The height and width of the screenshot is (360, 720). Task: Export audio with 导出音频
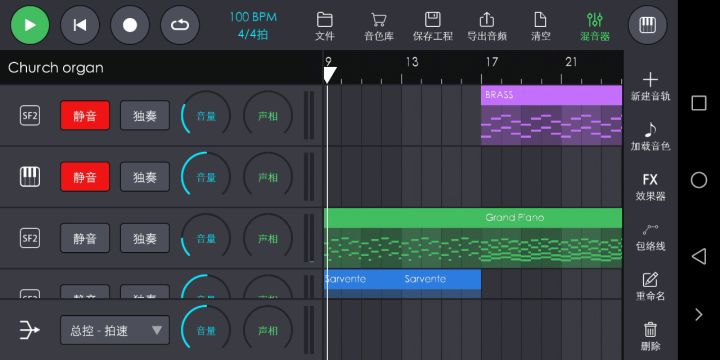coord(487,27)
